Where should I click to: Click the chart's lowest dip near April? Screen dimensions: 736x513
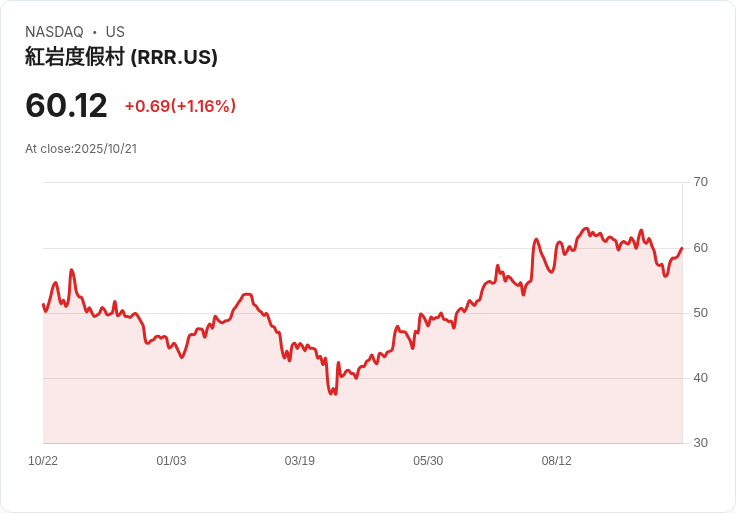(x=333, y=392)
